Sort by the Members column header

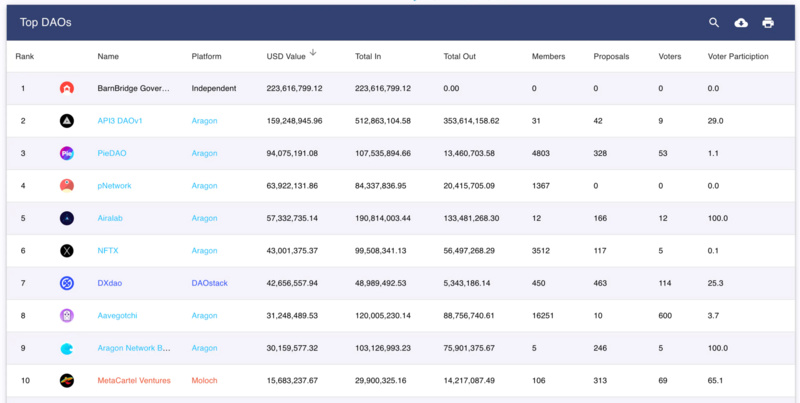548,56
